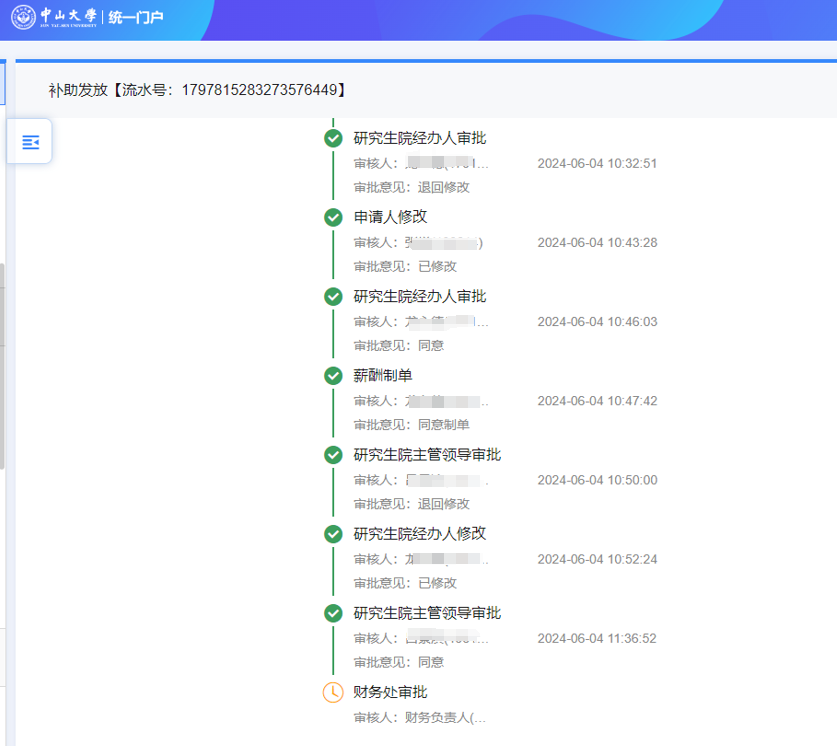This screenshot has height=746, width=837.
Task: Click green check icon beside 申请人修改
Action: click(x=333, y=217)
